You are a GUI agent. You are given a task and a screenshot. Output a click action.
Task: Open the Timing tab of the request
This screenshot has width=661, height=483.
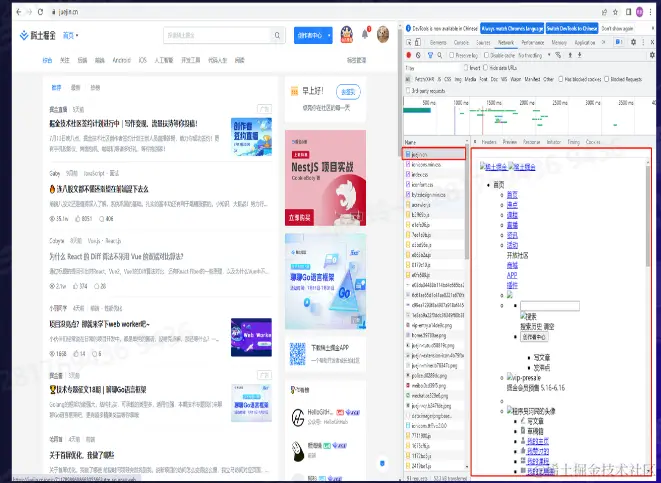point(573,142)
